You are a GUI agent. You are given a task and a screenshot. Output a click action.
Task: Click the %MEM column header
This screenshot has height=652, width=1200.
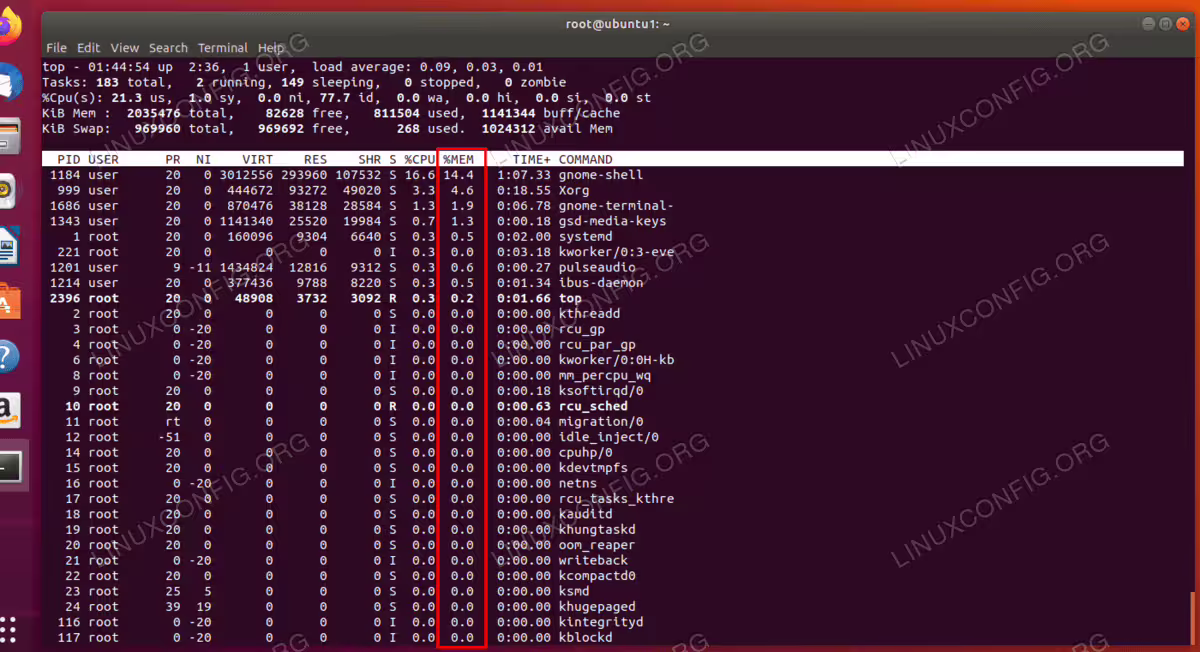[459, 159]
